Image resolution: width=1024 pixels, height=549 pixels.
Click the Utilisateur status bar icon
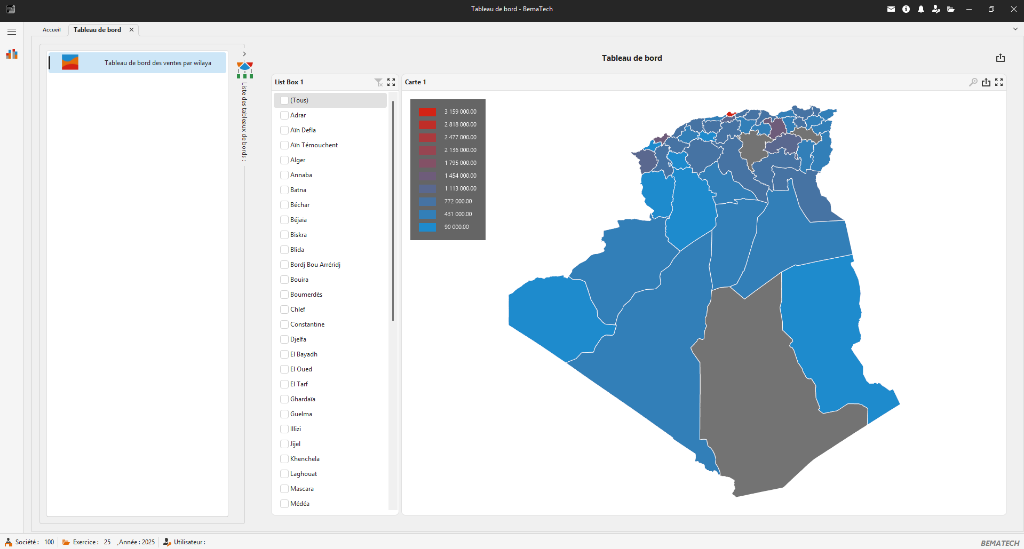point(167,542)
